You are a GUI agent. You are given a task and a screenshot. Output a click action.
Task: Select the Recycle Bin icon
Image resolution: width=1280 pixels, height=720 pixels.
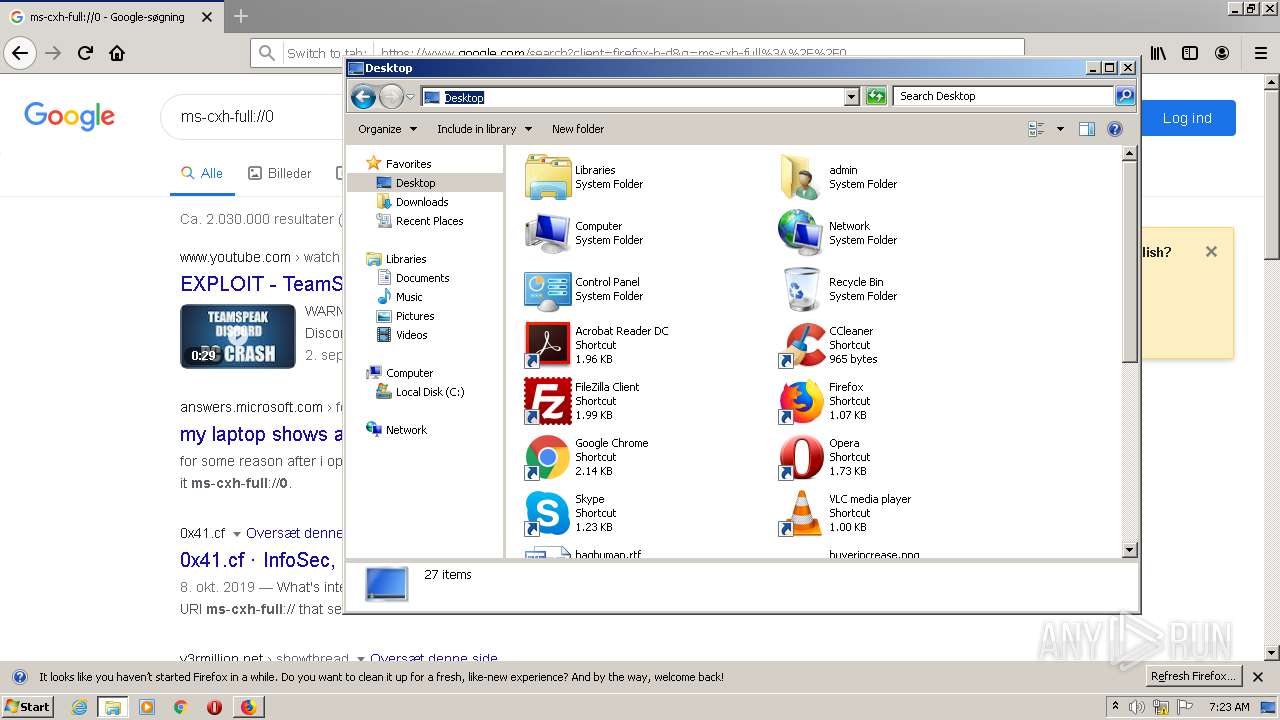[x=801, y=289]
